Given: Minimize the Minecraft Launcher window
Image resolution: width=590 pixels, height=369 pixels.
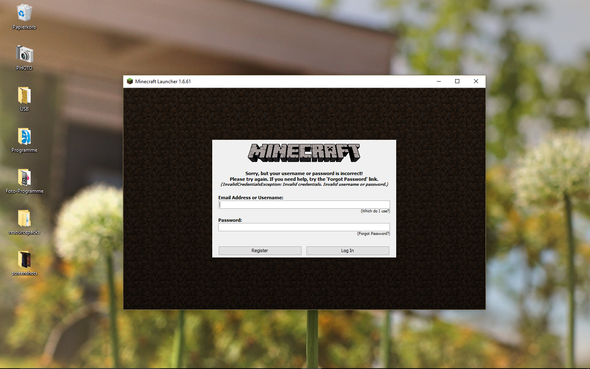Looking at the screenshot, I should pyautogui.click(x=439, y=81).
